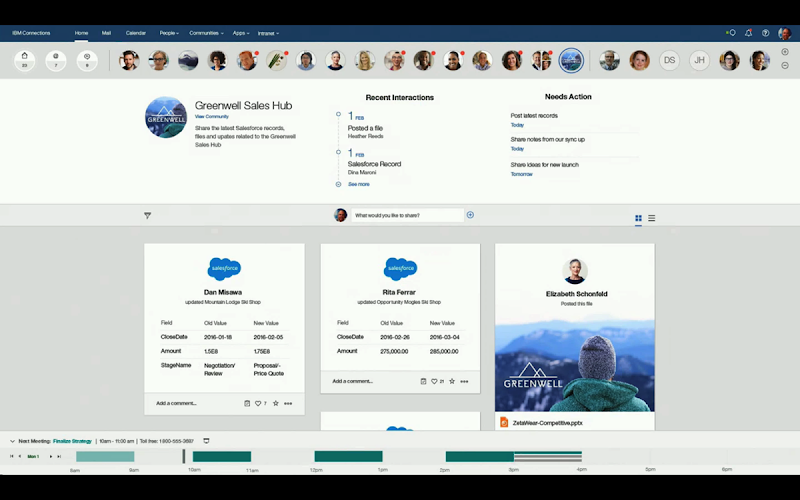Open the filter funnel icon
The image size is (800, 500).
pyautogui.click(x=147, y=216)
